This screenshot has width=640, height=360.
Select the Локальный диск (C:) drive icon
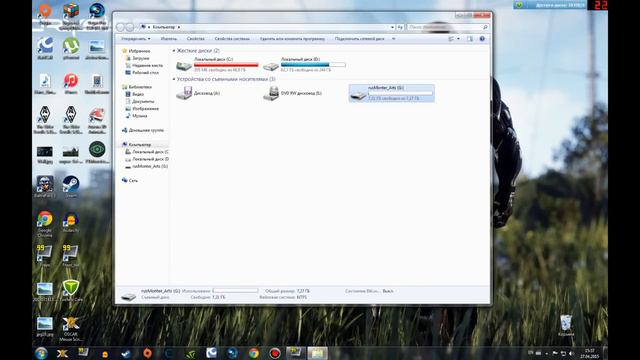[x=184, y=65]
